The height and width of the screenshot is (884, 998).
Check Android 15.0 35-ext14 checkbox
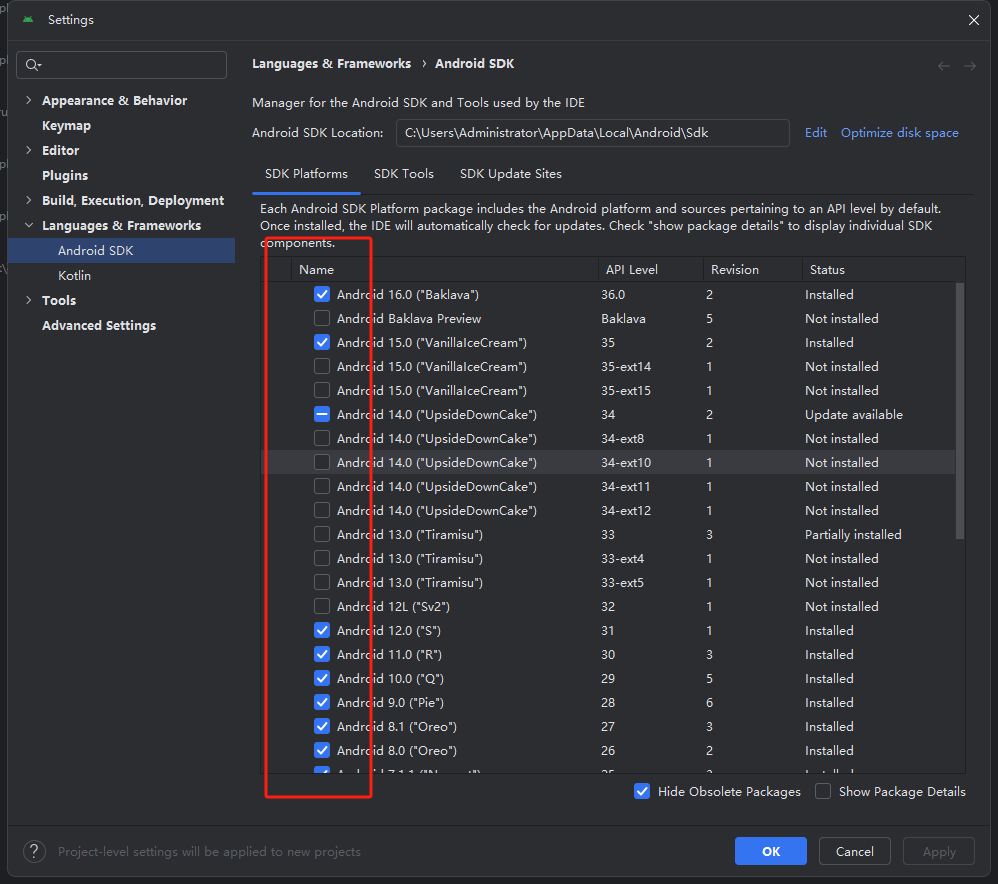point(322,366)
